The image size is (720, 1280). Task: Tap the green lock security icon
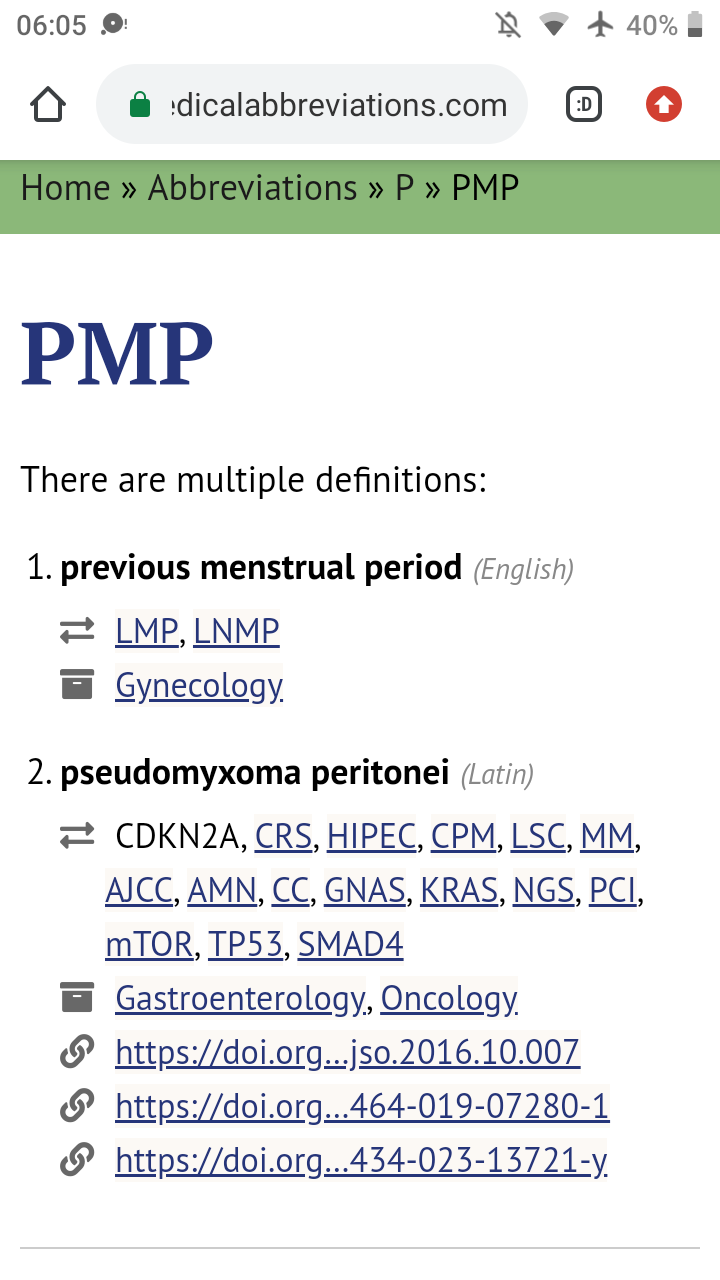pyautogui.click(x=141, y=104)
